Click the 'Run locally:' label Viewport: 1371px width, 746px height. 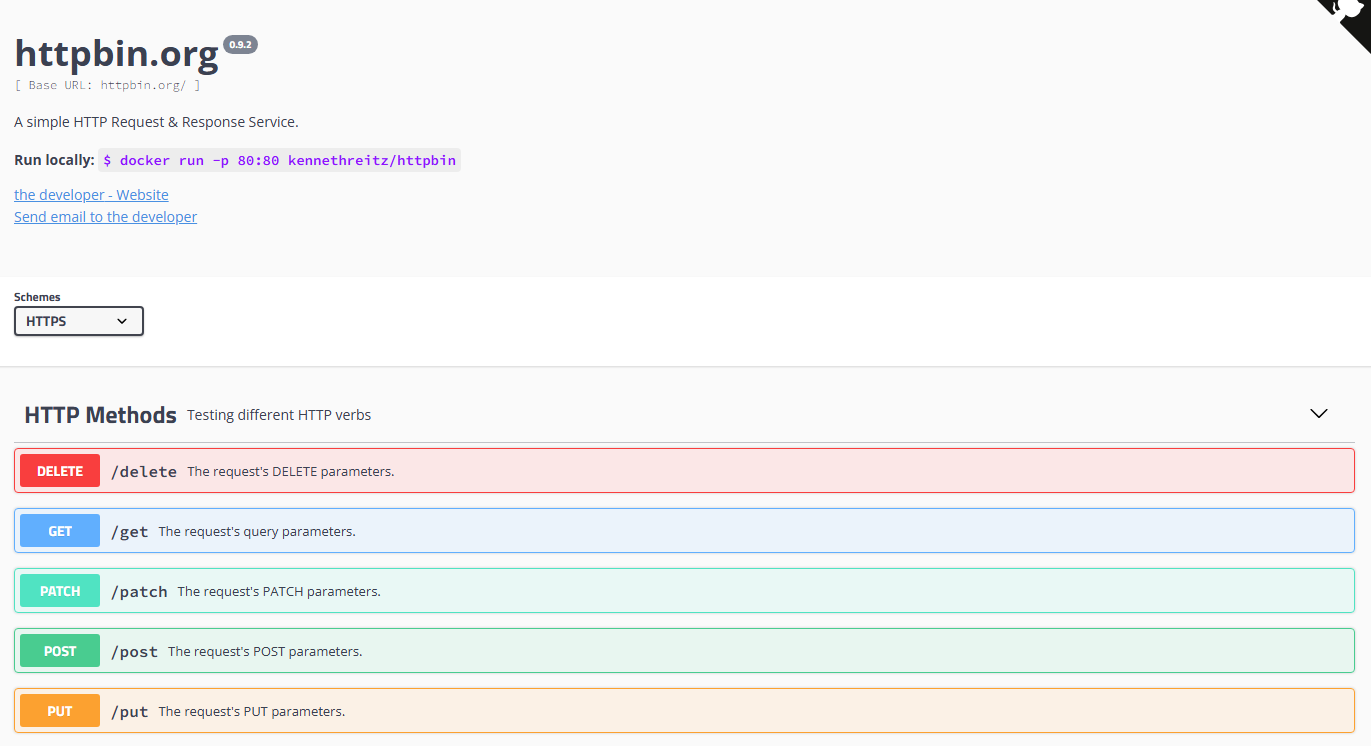(x=54, y=160)
